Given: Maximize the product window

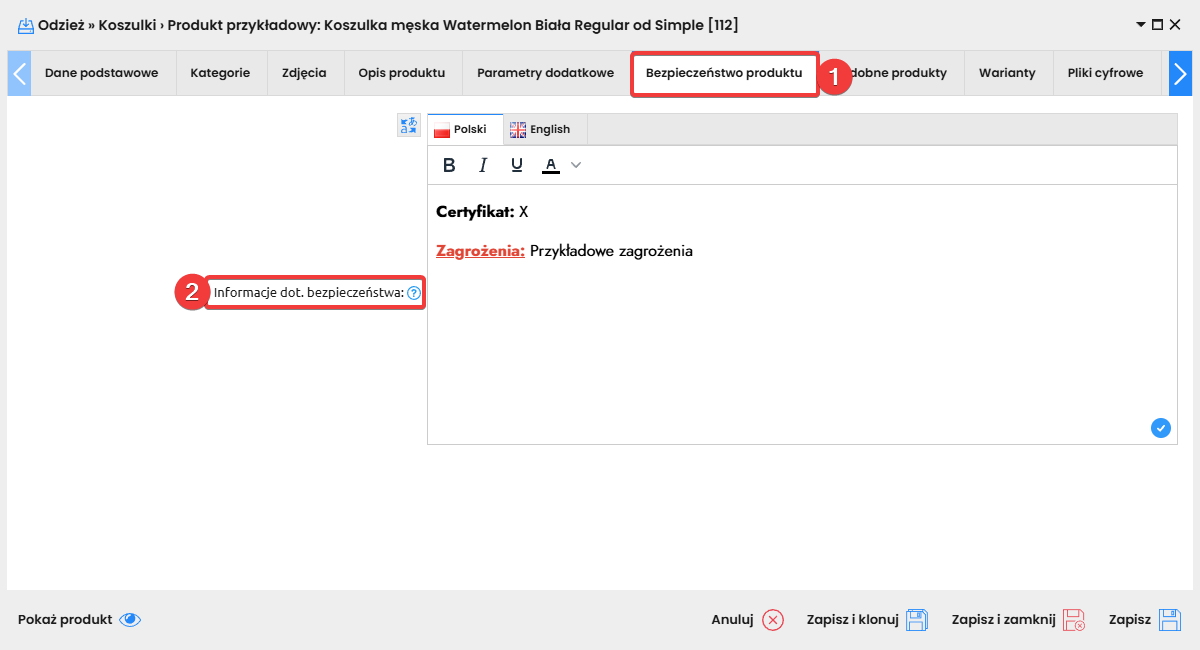Looking at the screenshot, I should (x=1158, y=25).
